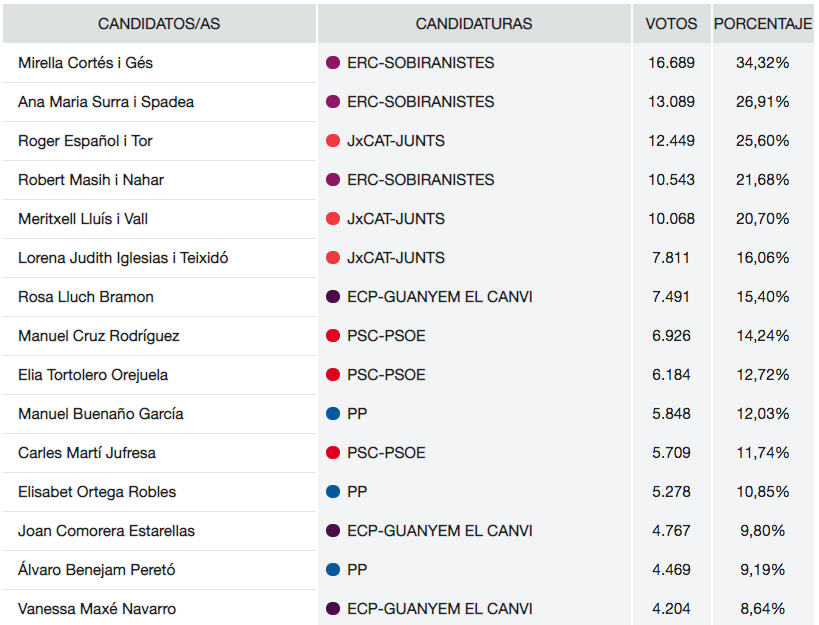Click the JxCAT dot in Lorena Judith Iglesias' row
This screenshot has height=625, width=819.
(334, 258)
